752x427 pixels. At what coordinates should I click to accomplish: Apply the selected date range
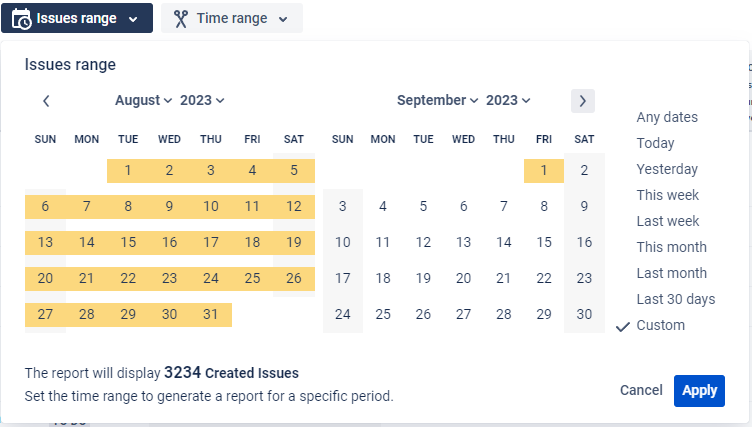click(699, 390)
